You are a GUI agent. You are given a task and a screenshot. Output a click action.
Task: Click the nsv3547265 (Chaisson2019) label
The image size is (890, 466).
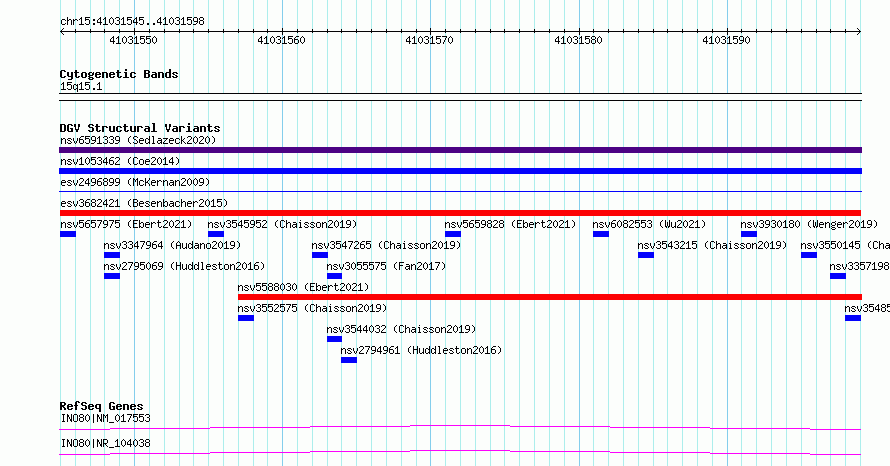point(386,245)
